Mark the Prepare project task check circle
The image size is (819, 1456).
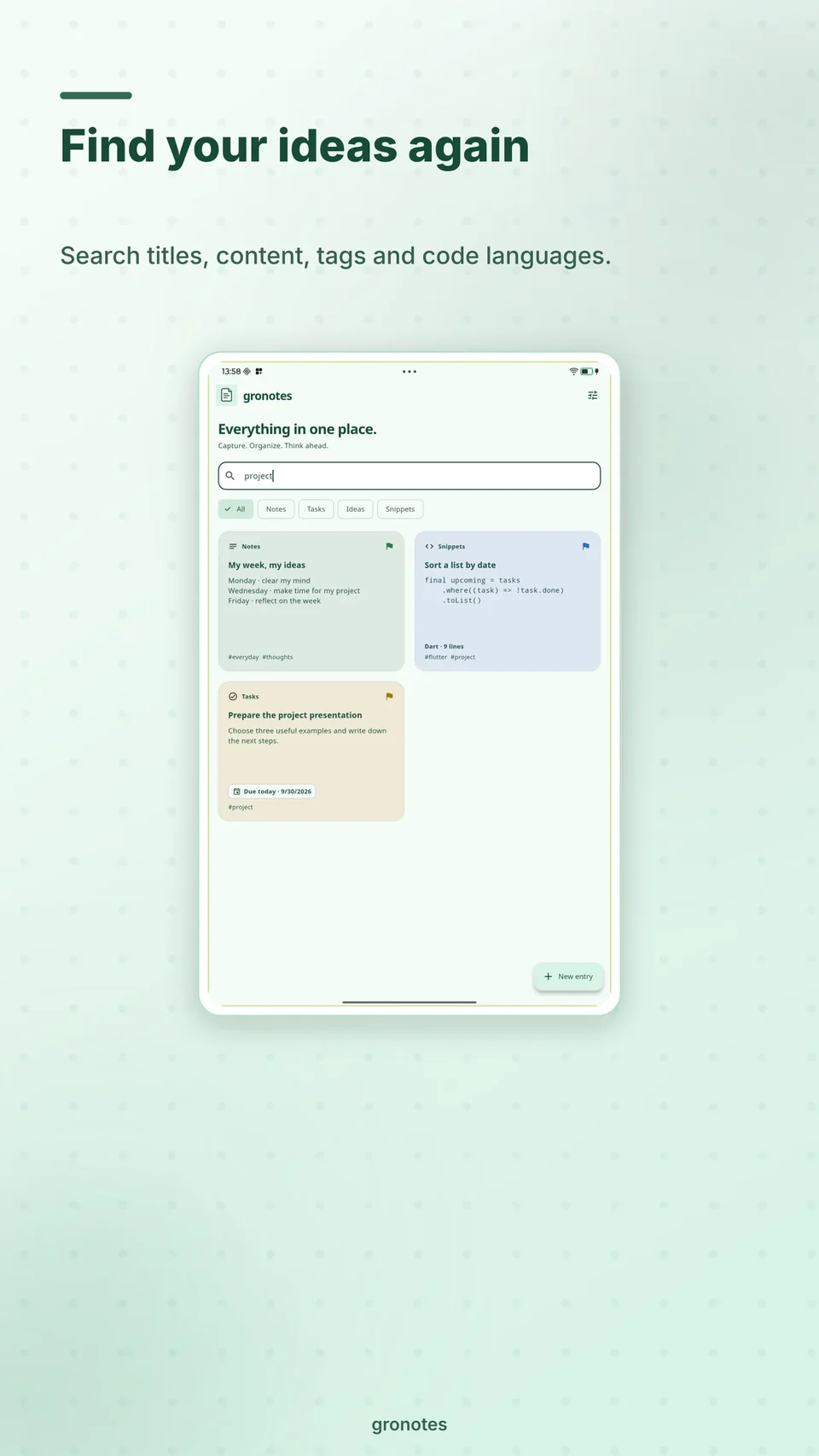(233, 696)
